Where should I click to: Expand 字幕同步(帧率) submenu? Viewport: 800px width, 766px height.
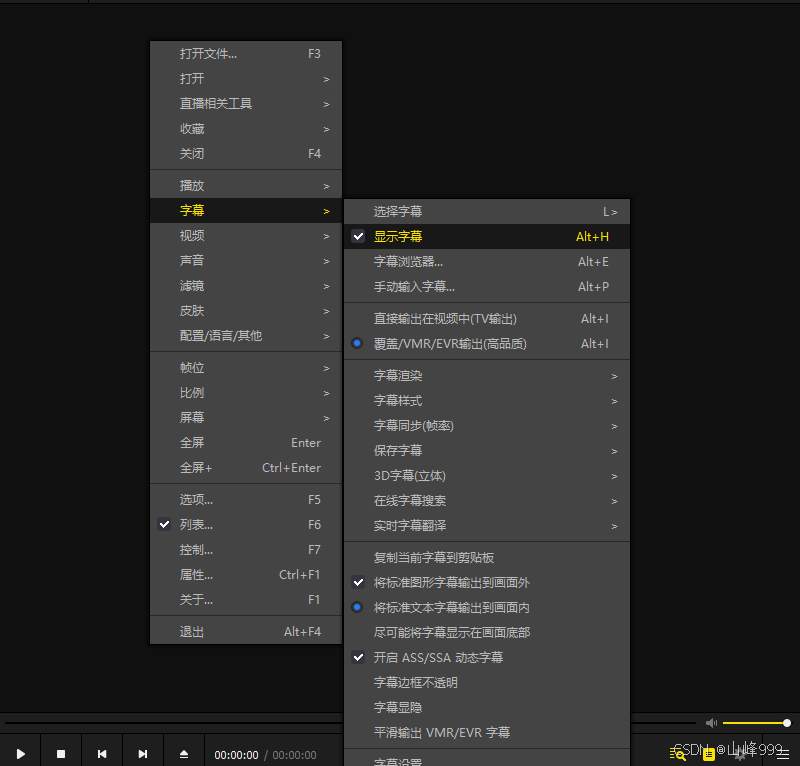pos(487,426)
